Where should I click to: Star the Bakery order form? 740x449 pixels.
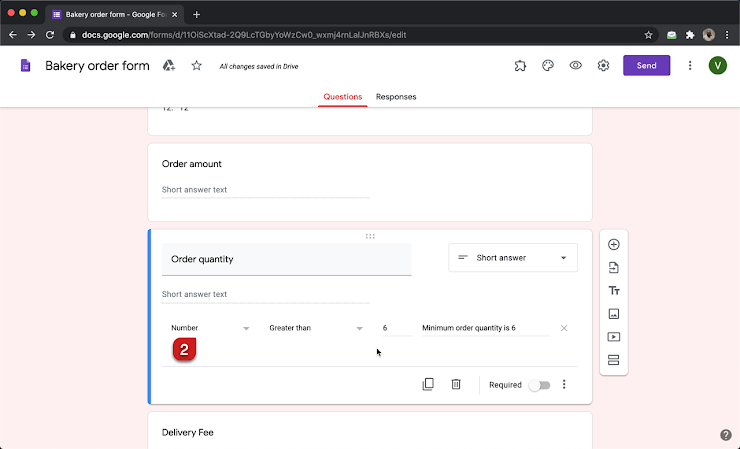(196, 66)
